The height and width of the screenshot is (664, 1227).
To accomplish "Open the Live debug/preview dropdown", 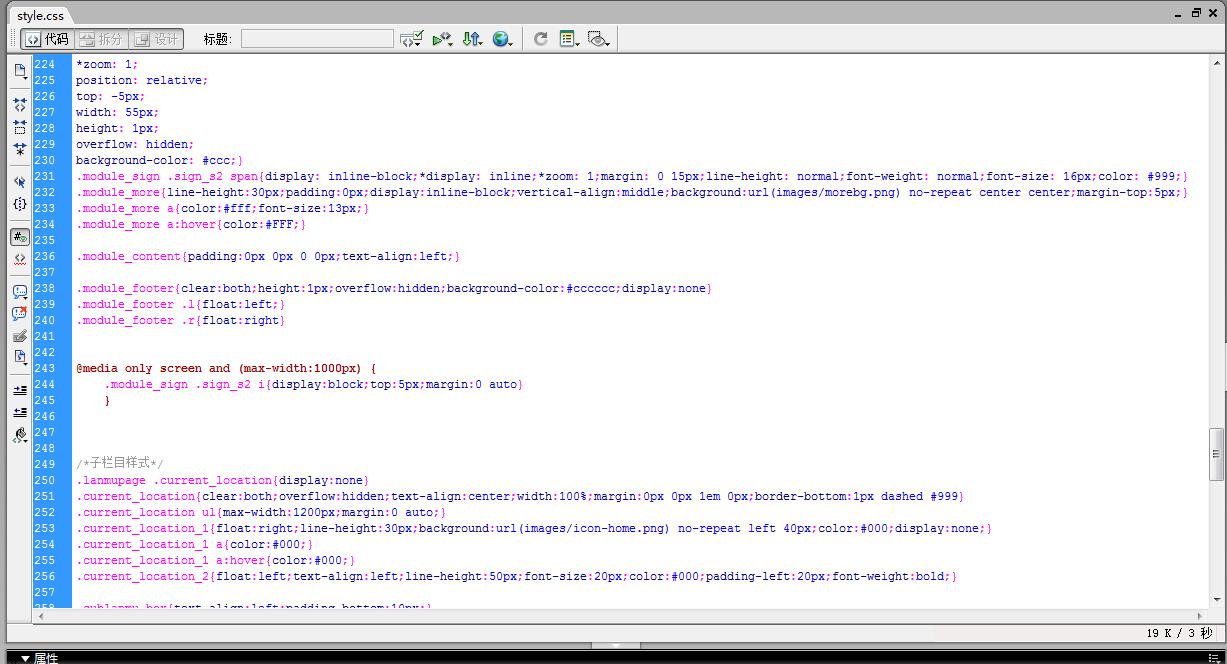I will tap(442, 39).
